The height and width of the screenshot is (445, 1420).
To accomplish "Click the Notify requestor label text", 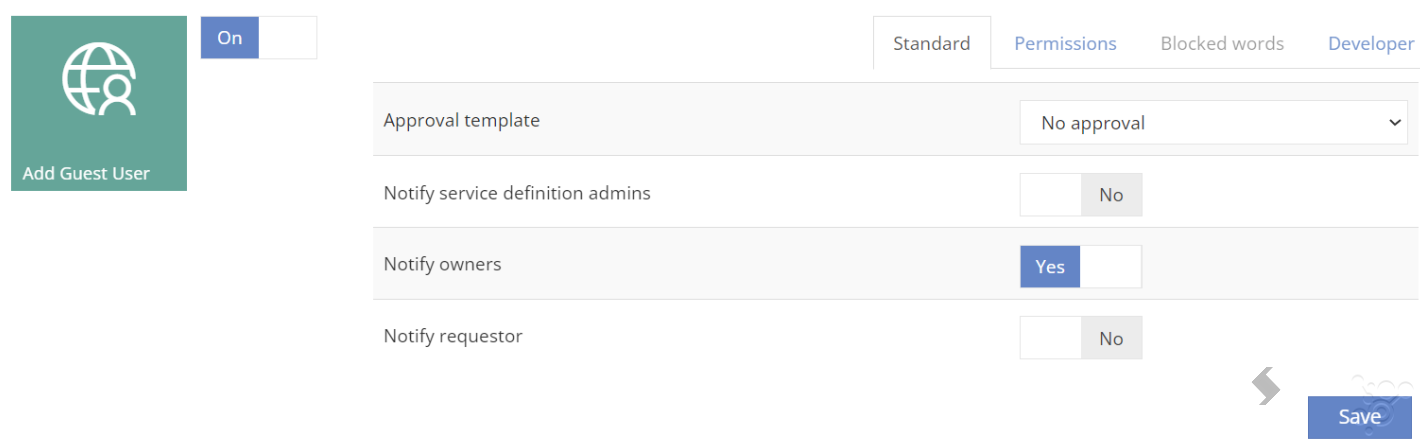I will 453,336.
